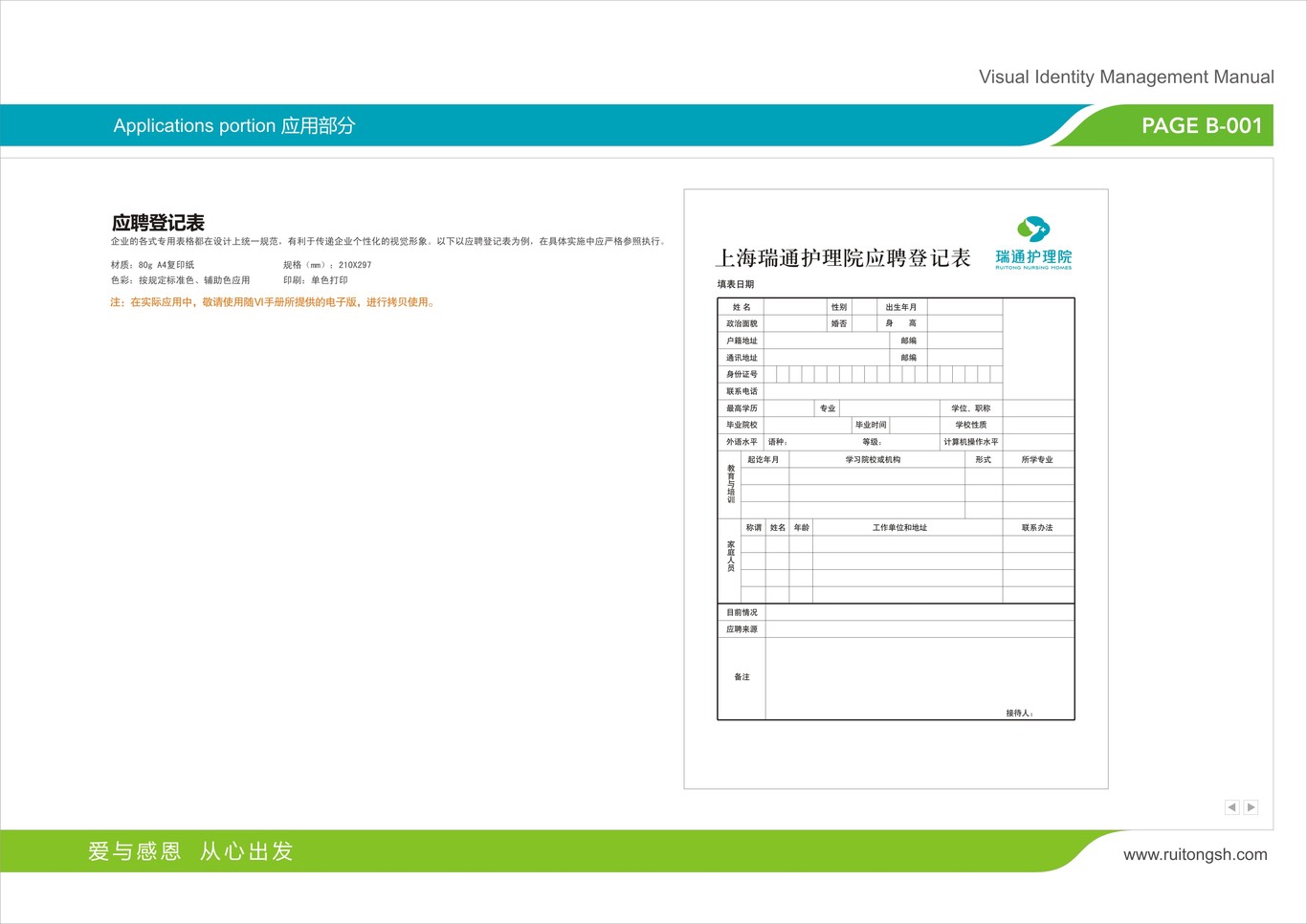Click the 性别 cell in the form
This screenshot has height=924, width=1307.
(839, 307)
